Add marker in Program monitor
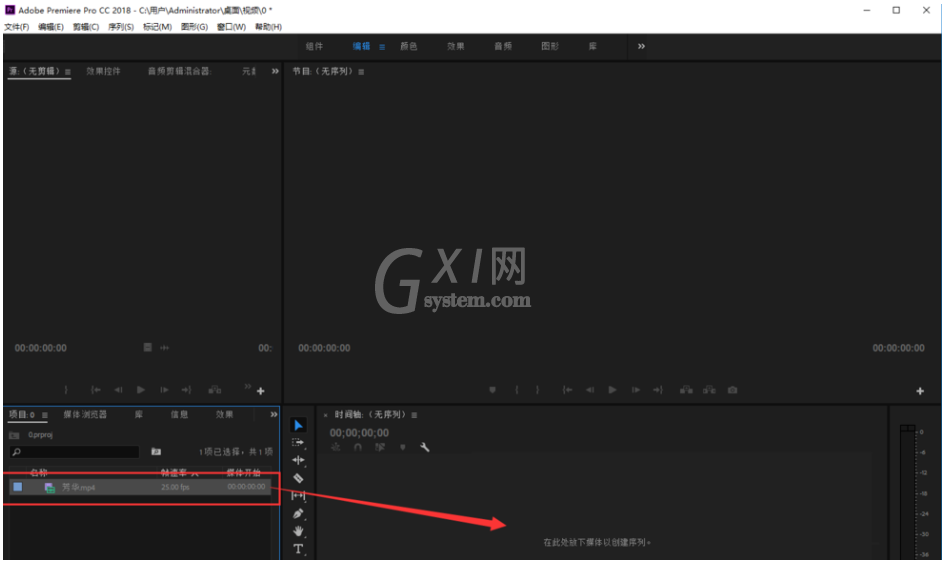This screenshot has height=563, width=943. 493,390
